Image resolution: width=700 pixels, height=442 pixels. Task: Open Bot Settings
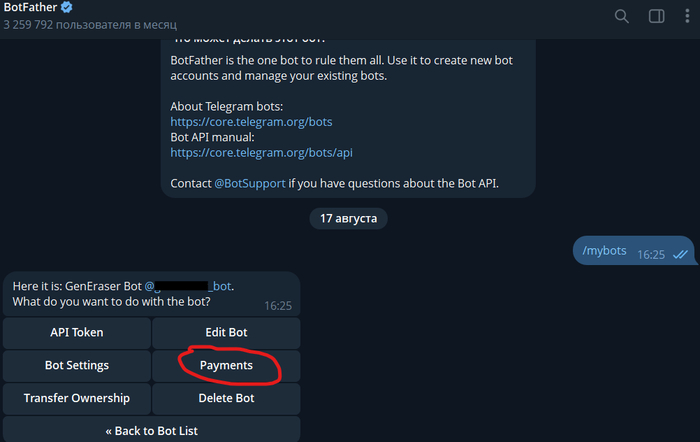[x=77, y=366]
